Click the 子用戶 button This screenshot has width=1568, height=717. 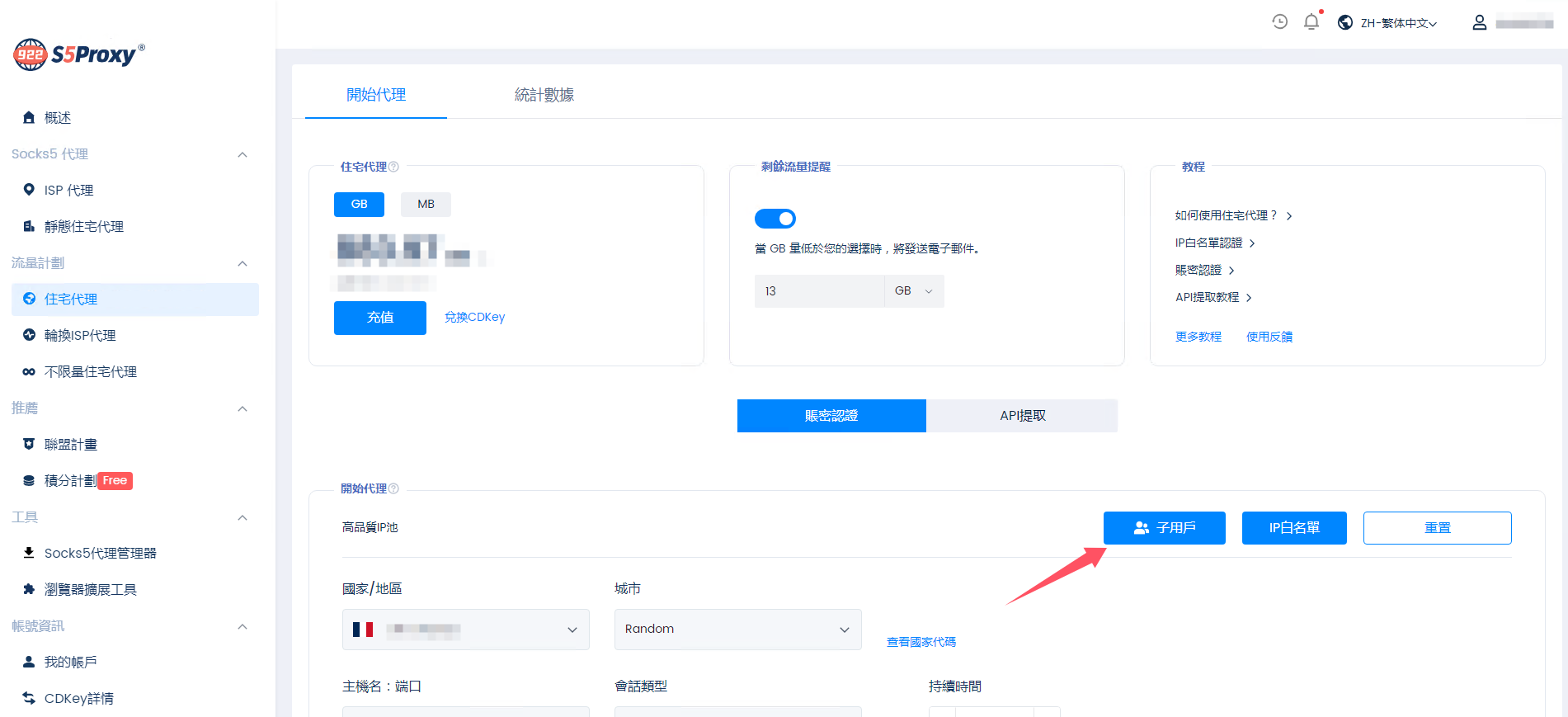(x=1165, y=528)
